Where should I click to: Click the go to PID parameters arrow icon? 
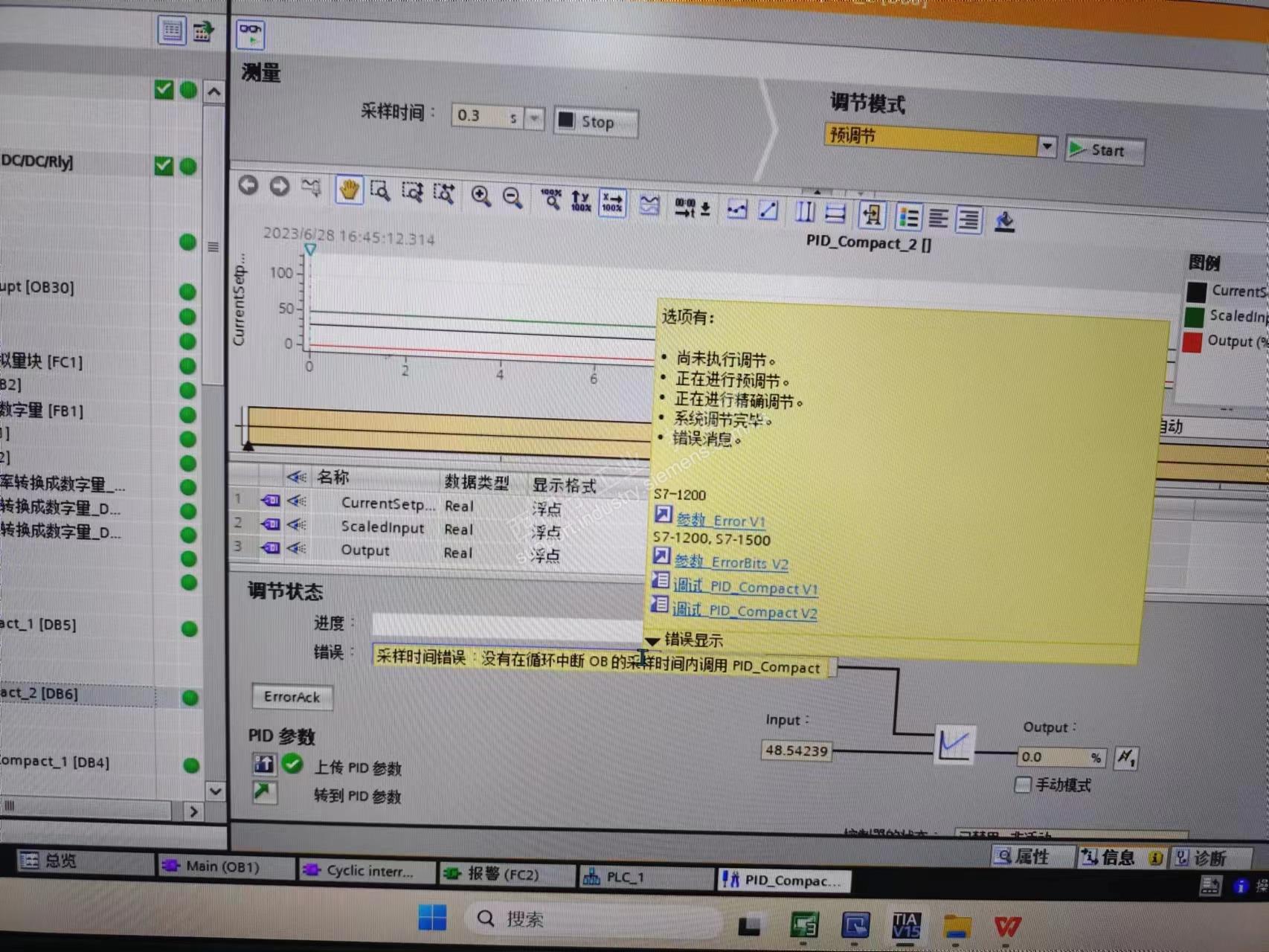(263, 791)
